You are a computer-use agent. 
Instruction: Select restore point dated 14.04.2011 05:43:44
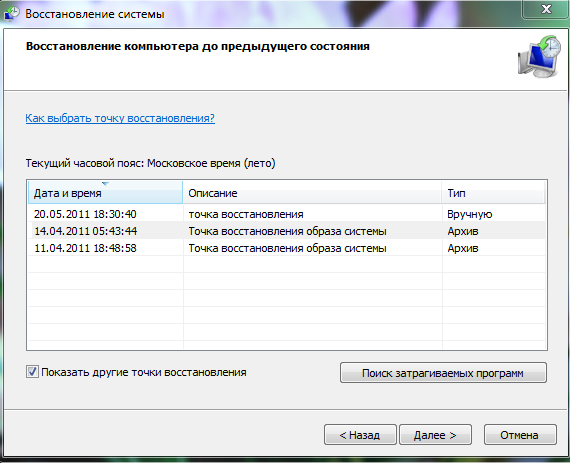click(287, 231)
